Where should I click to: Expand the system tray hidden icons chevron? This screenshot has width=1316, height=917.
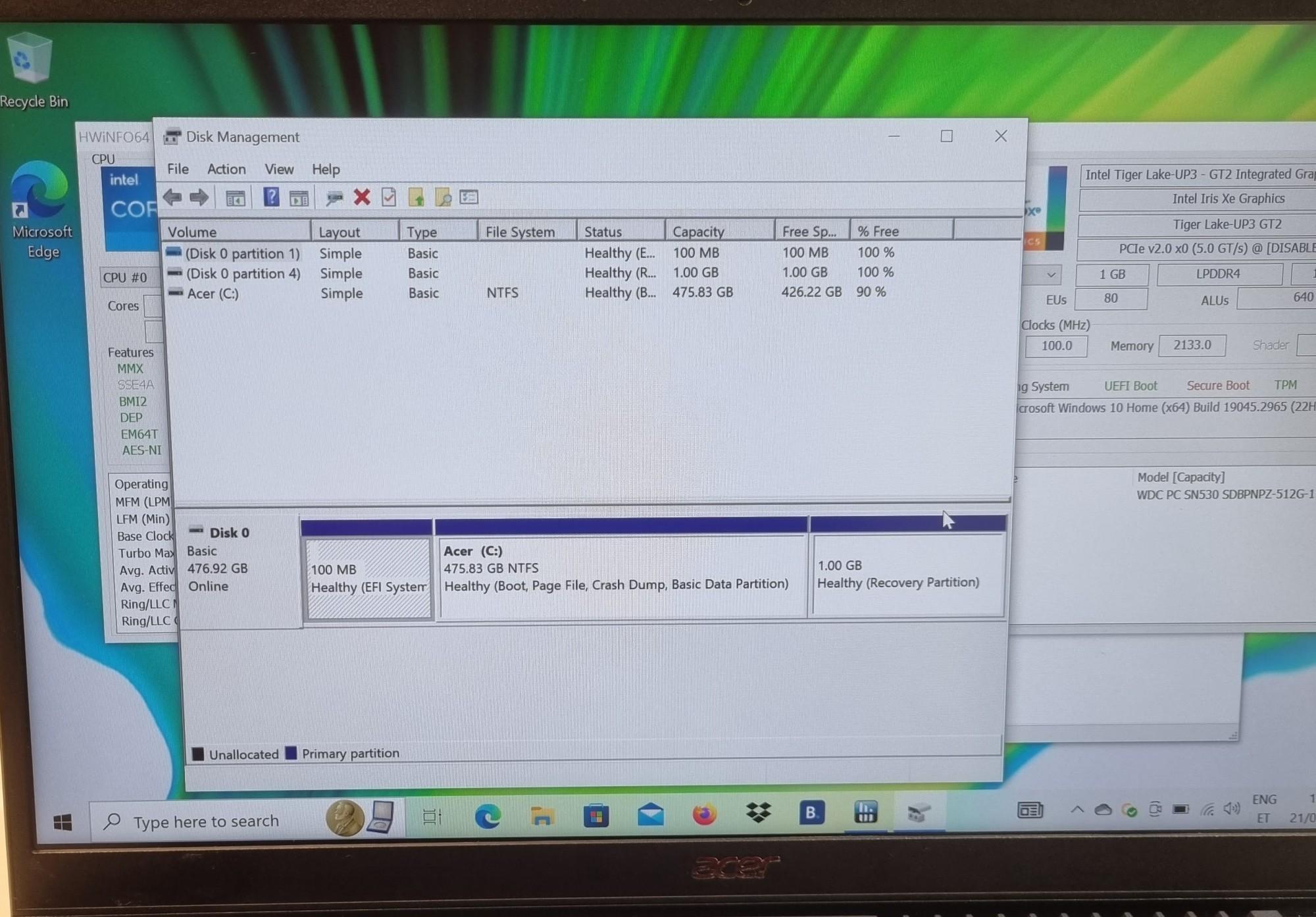1077,810
